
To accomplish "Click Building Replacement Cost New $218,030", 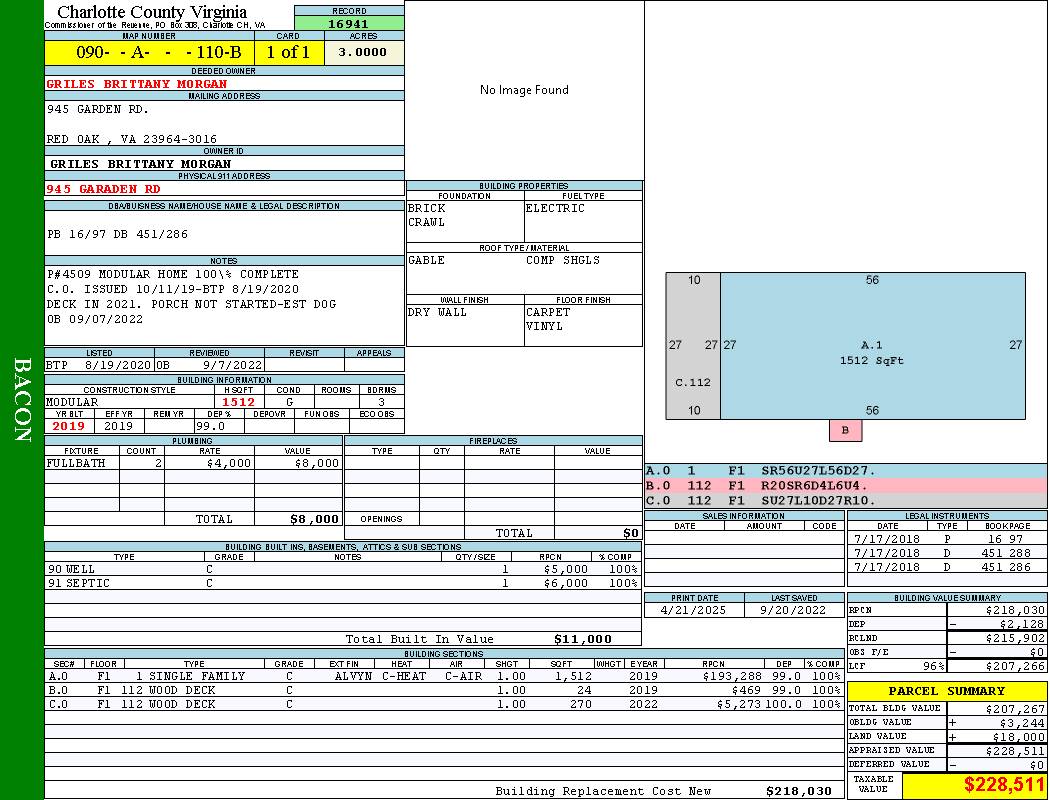I will [x=798, y=791].
